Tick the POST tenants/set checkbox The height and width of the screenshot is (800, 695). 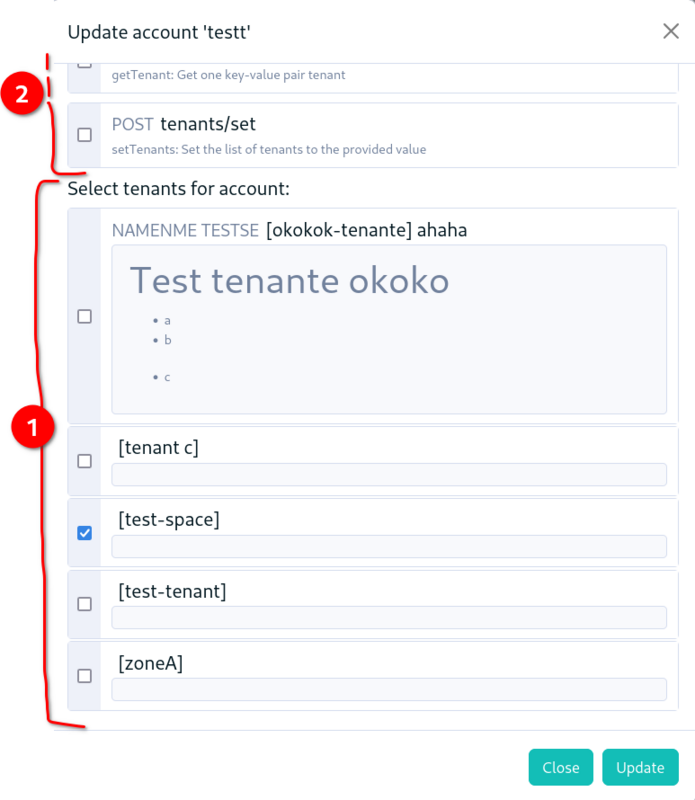(85, 135)
